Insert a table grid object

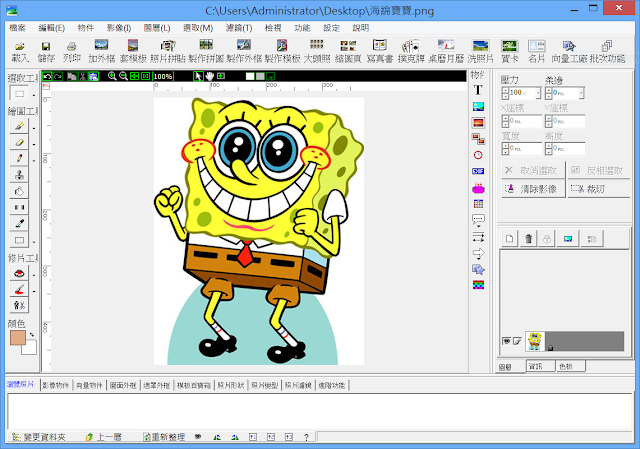coord(478,204)
